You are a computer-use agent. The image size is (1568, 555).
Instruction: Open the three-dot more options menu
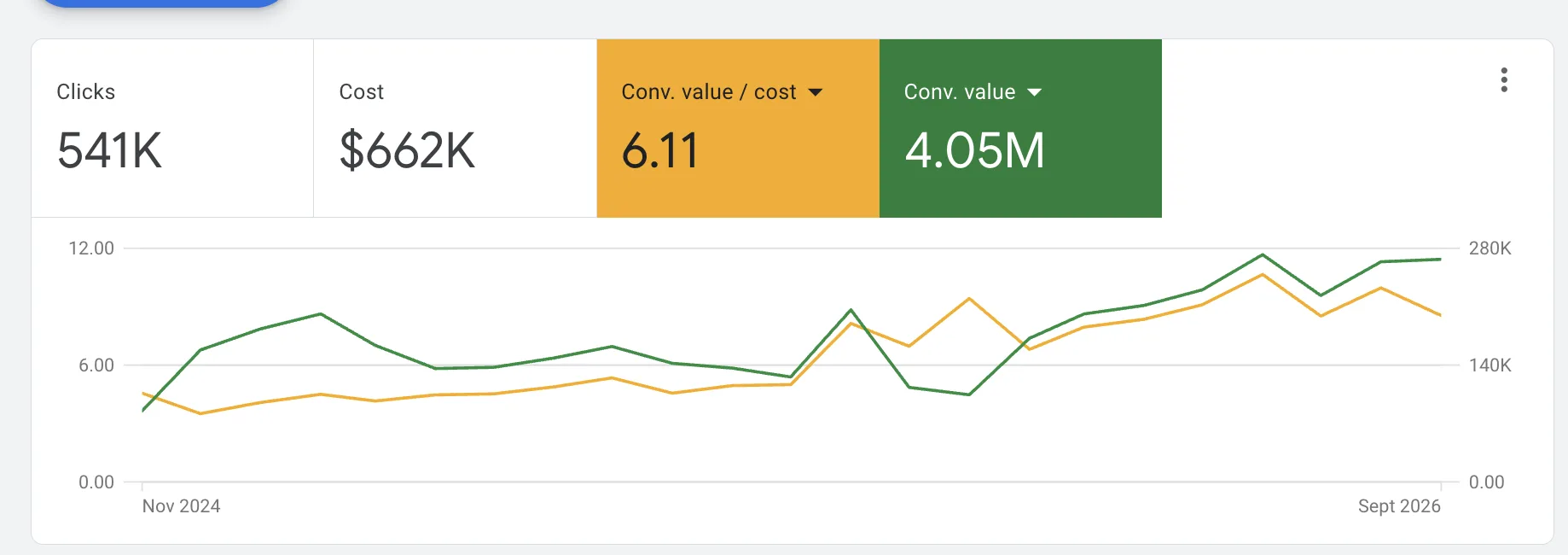tap(1504, 80)
